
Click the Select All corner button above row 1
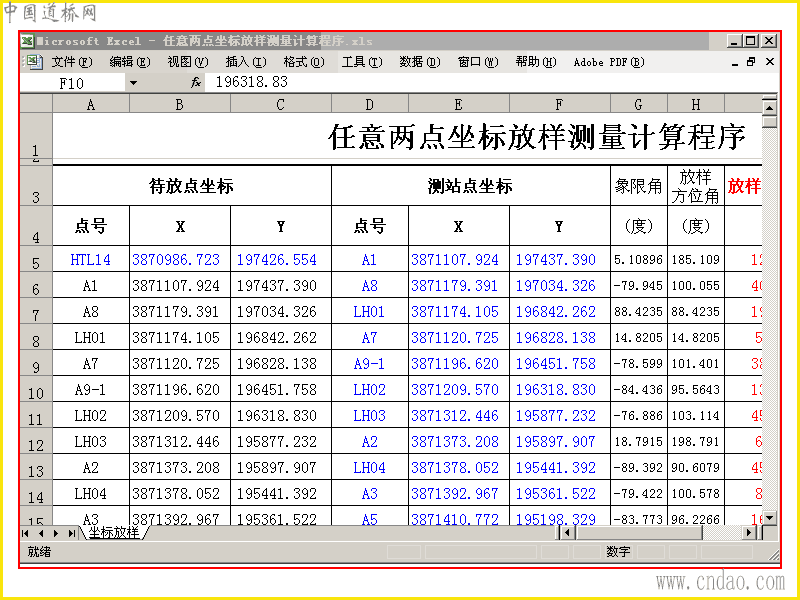coord(38,103)
